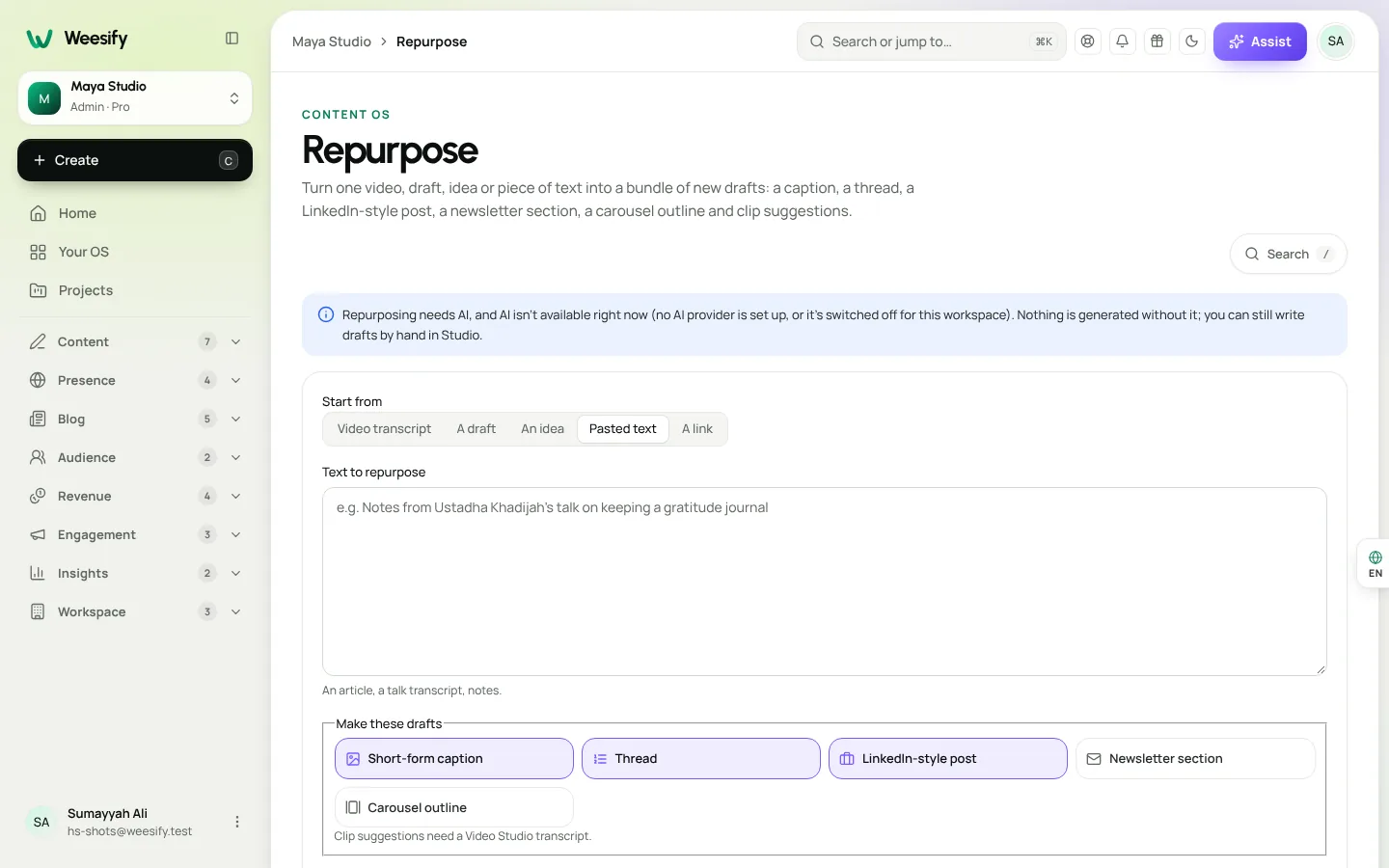Click the Weesify logo icon
The image size is (1389, 868).
click(39, 39)
